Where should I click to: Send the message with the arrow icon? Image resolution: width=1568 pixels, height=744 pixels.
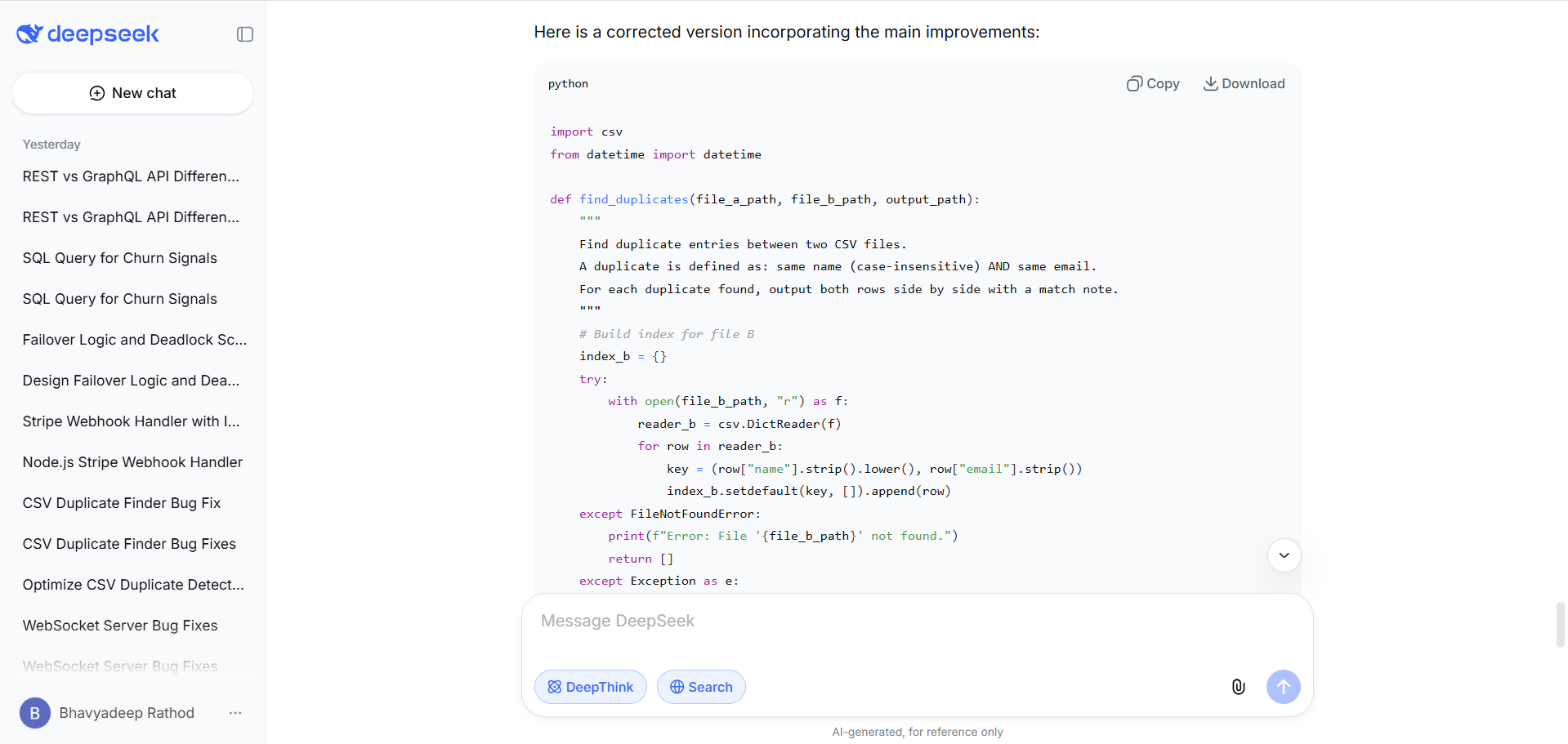(x=1283, y=687)
